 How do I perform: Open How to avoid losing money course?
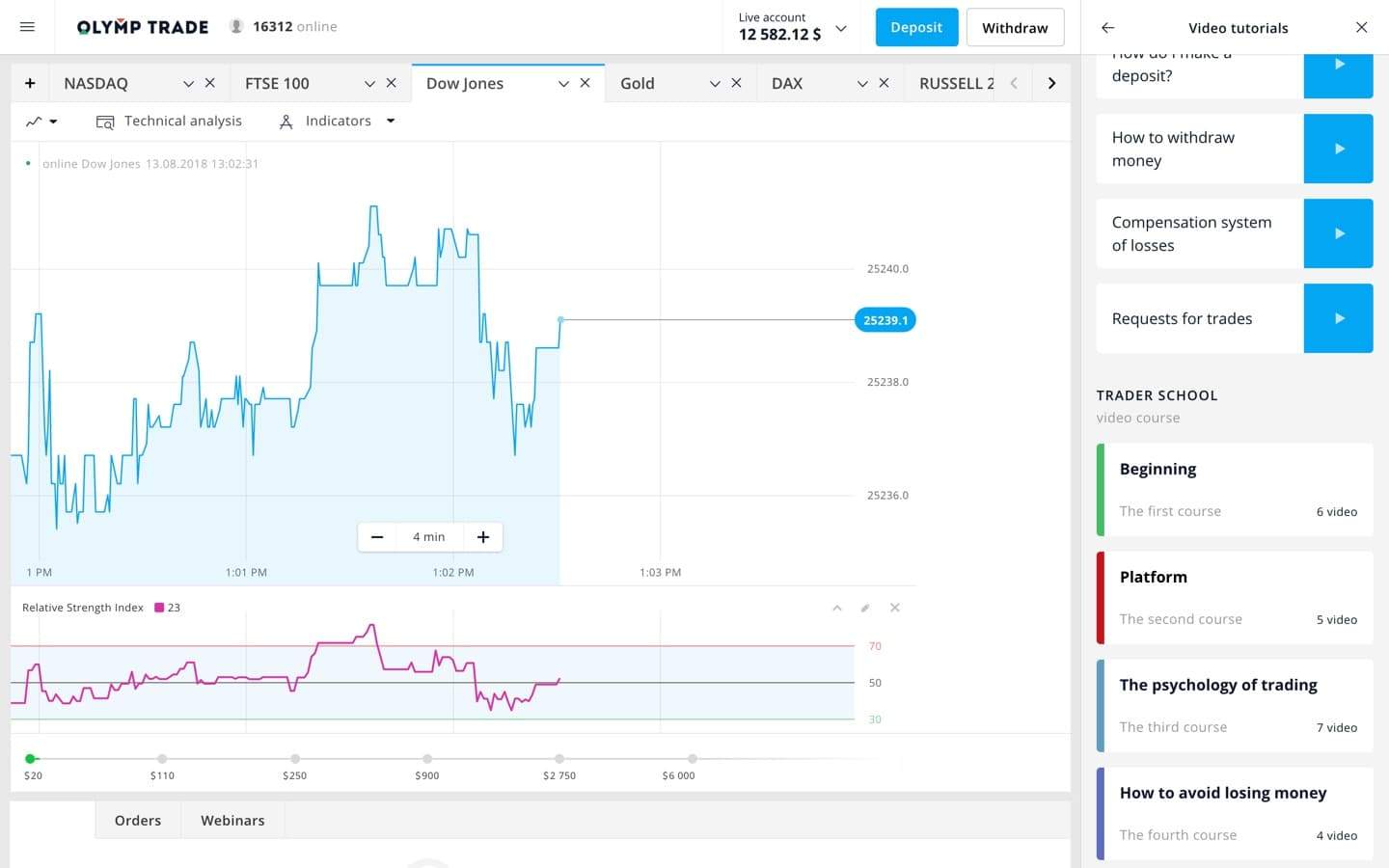click(x=1235, y=814)
